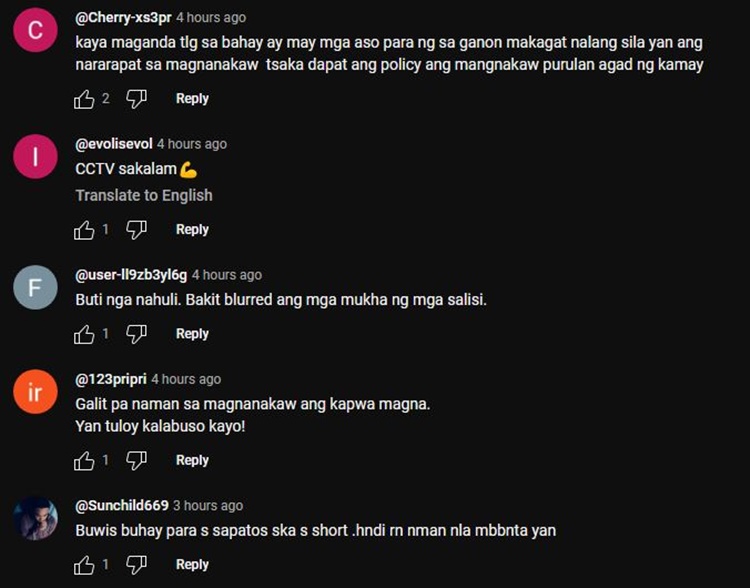The image size is (750, 588).
Task: Dislike the CCTV sakalam comment
Action: (136, 230)
